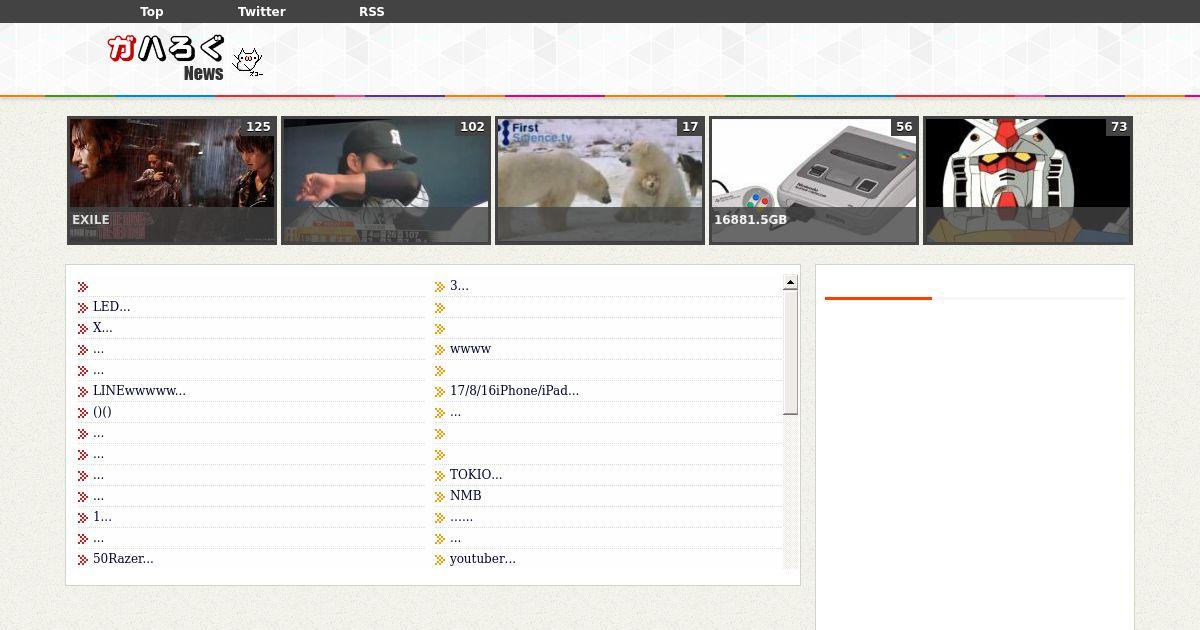
Task: Click the yellow bullet icon beside youtuber...
Action: (x=440, y=560)
